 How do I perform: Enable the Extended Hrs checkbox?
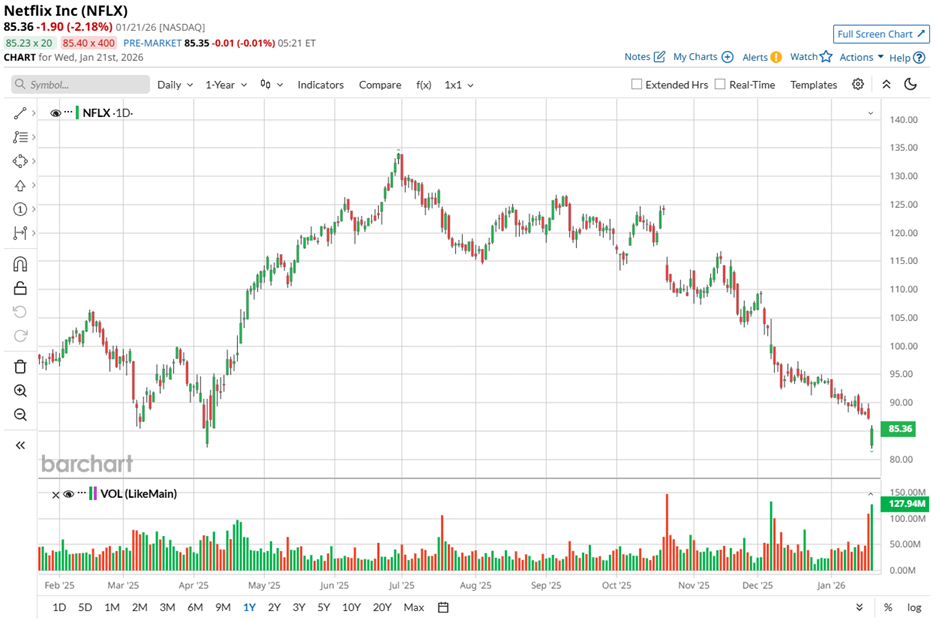pos(636,84)
